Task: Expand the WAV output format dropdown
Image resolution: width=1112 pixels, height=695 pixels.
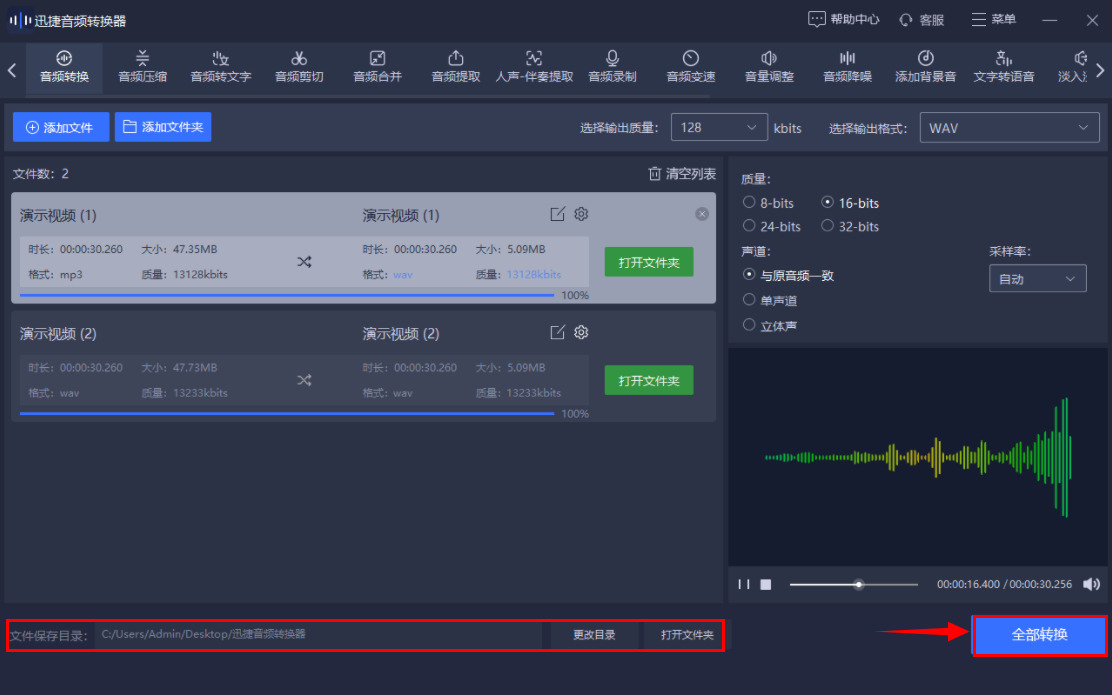Action: pos(1009,128)
